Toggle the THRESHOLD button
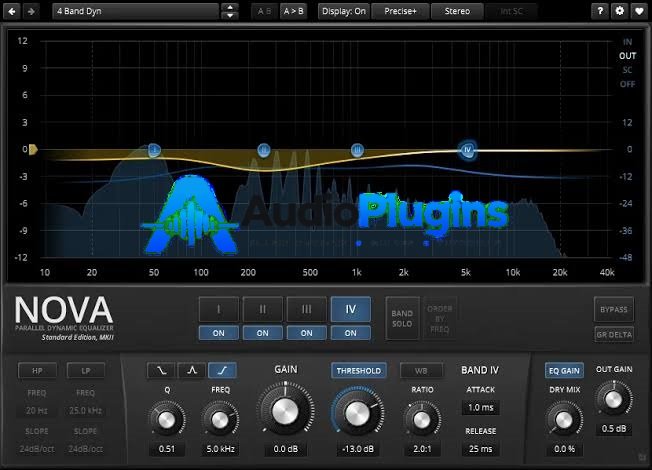 pos(359,371)
